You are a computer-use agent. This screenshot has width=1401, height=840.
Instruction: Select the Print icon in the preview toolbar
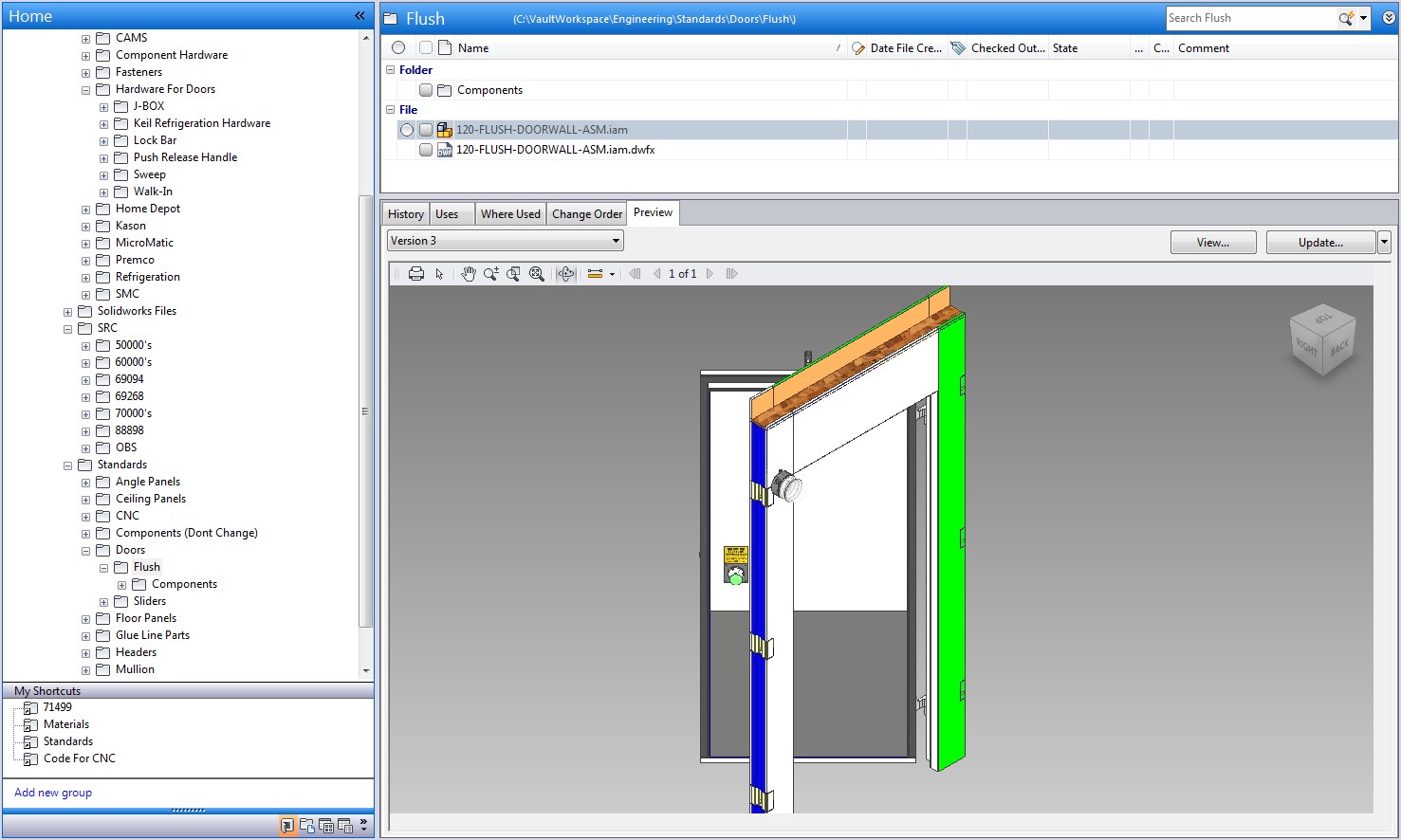pyautogui.click(x=416, y=273)
